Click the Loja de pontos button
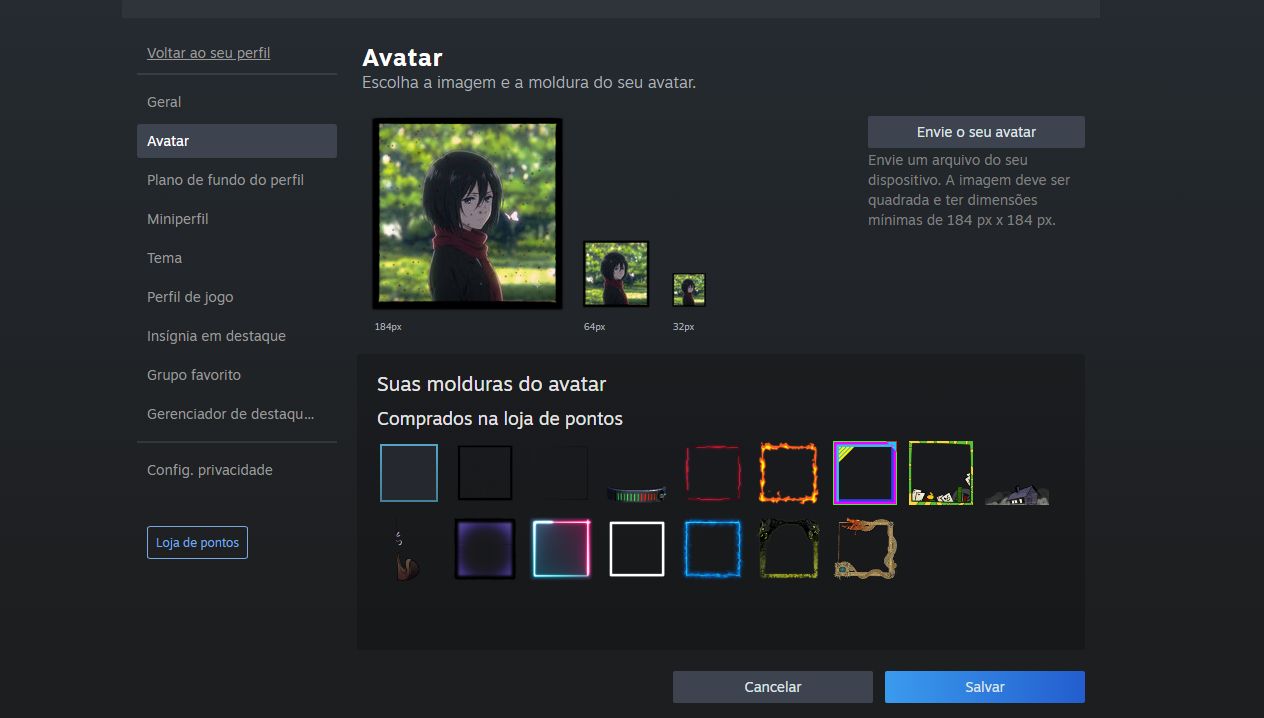The width and height of the screenshot is (1264, 718). (197, 543)
